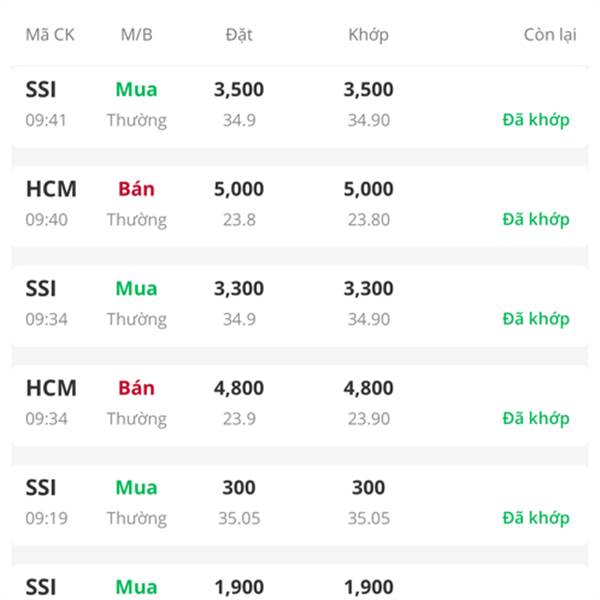Click Đã khớp status of 4,800 HCM order
Image resolution: width=600 pixels, height=600 pixels.
(536, 418)
